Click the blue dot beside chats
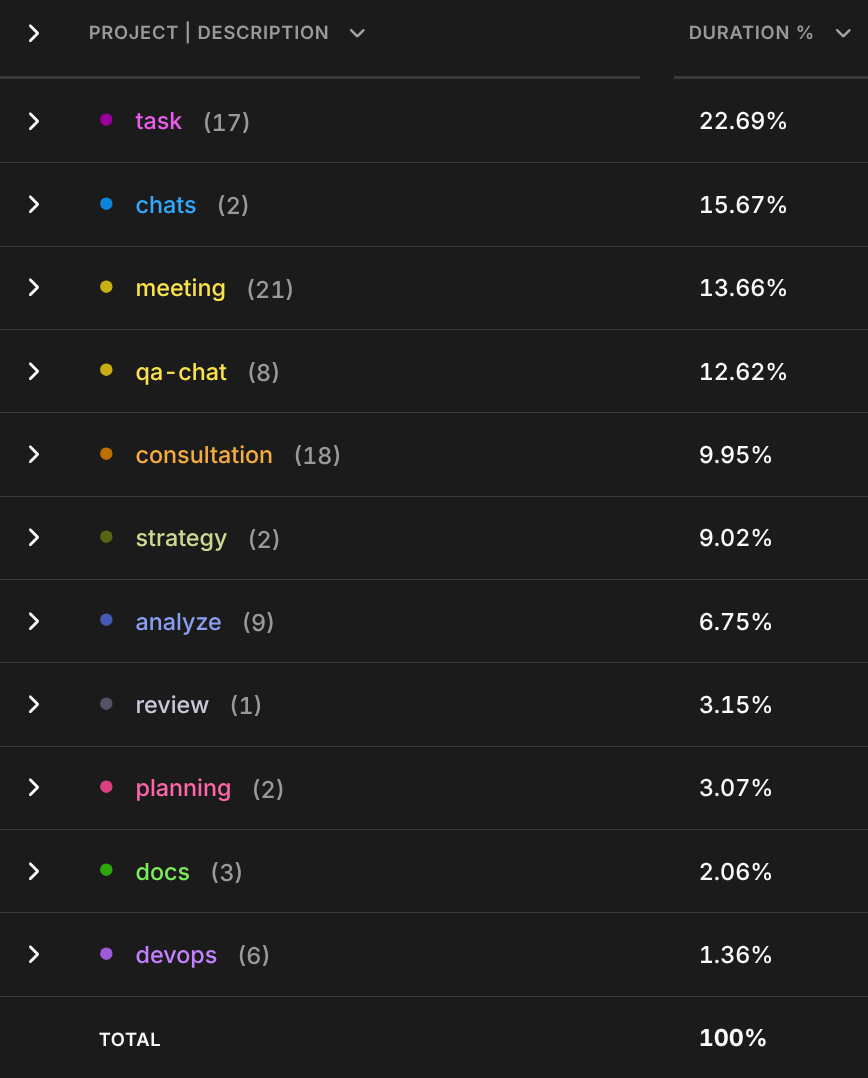The image size is (868, 1078). click(106, 204)
